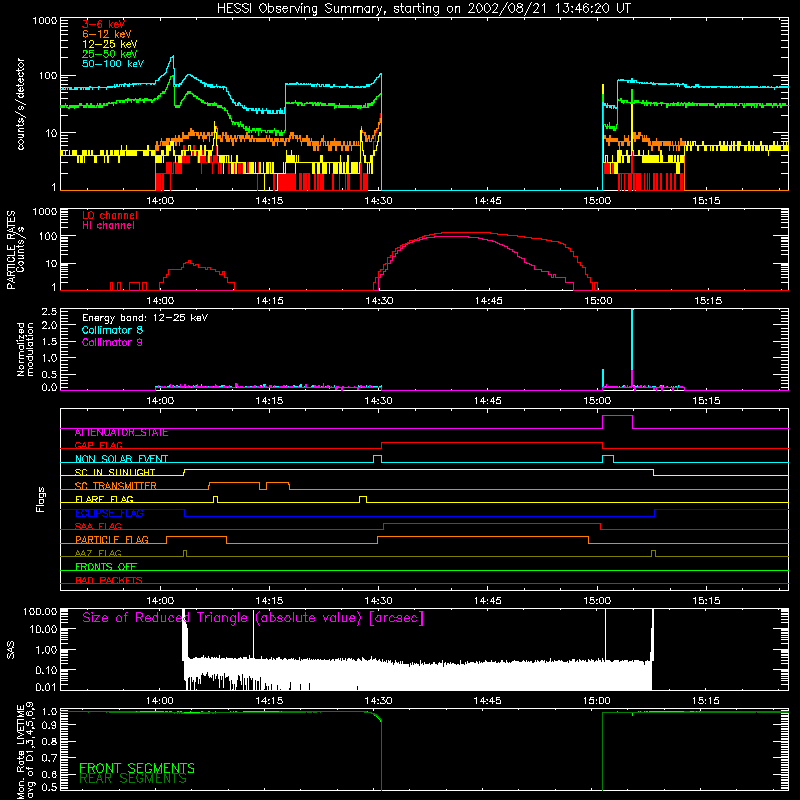The height and width of the screenshot is (800, 800).
Task: Click the 'SAS' vertical axis label
Action: click(11, 649)
